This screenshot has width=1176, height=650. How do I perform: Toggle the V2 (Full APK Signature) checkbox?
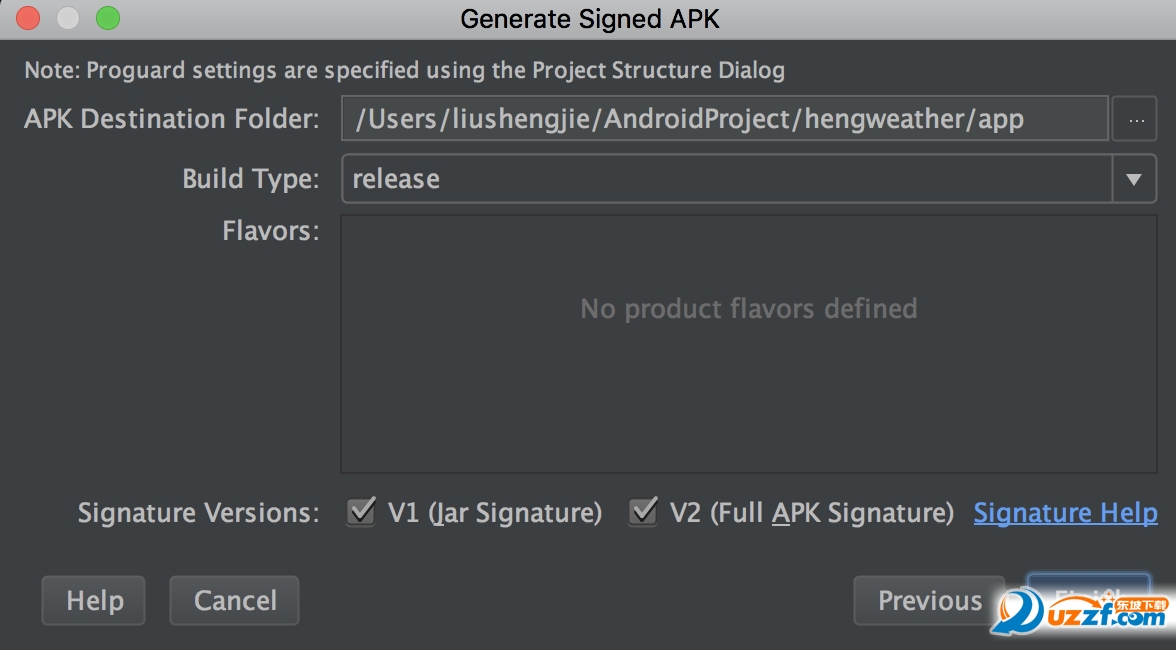point(643,513)
